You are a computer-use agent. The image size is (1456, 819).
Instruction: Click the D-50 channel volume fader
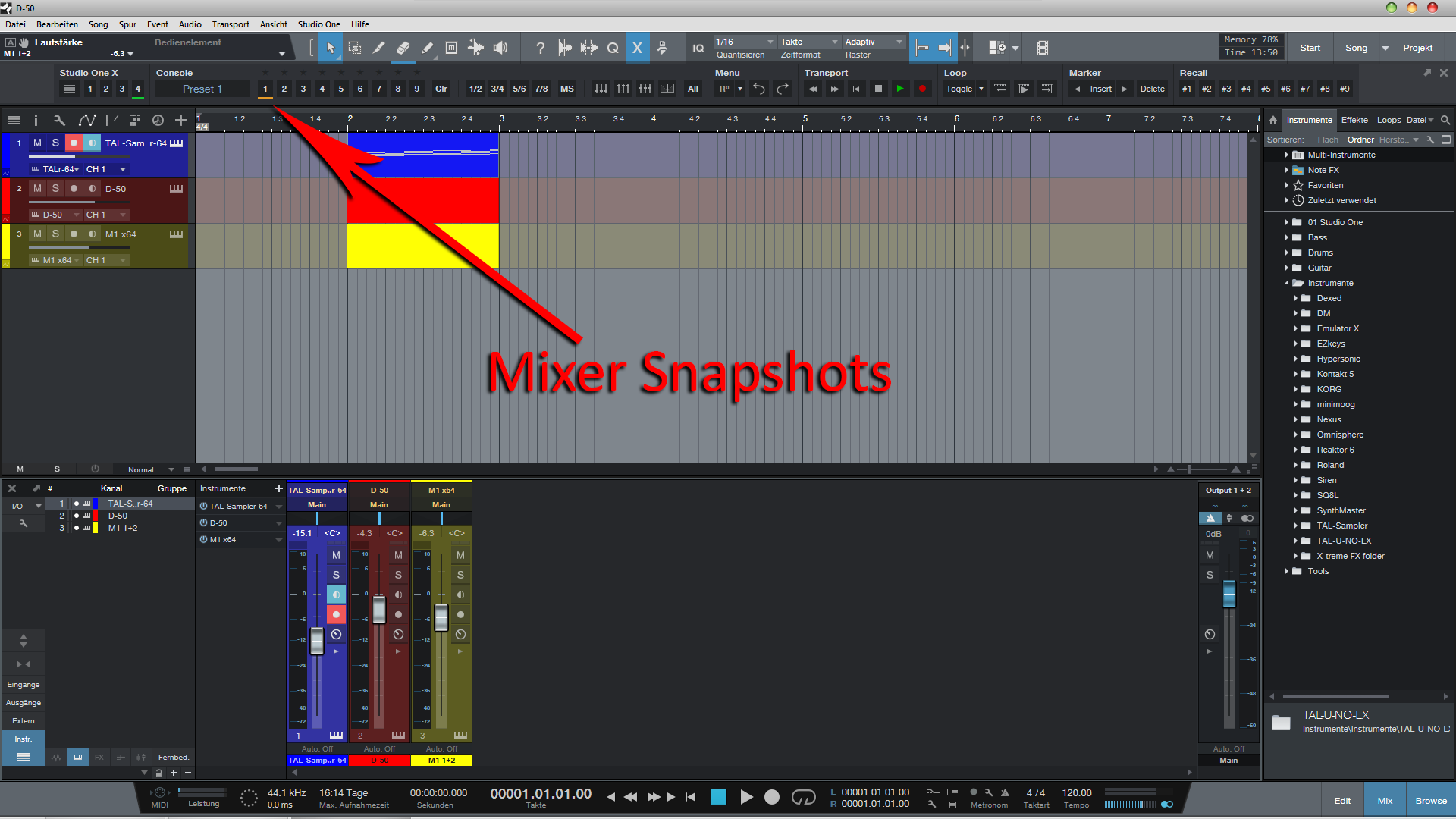(379, 609)
